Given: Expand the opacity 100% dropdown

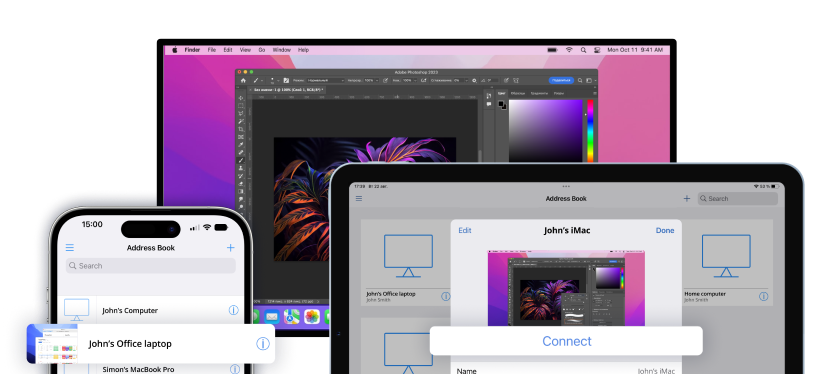Looking at the screenshot, I should coord(371,81).
